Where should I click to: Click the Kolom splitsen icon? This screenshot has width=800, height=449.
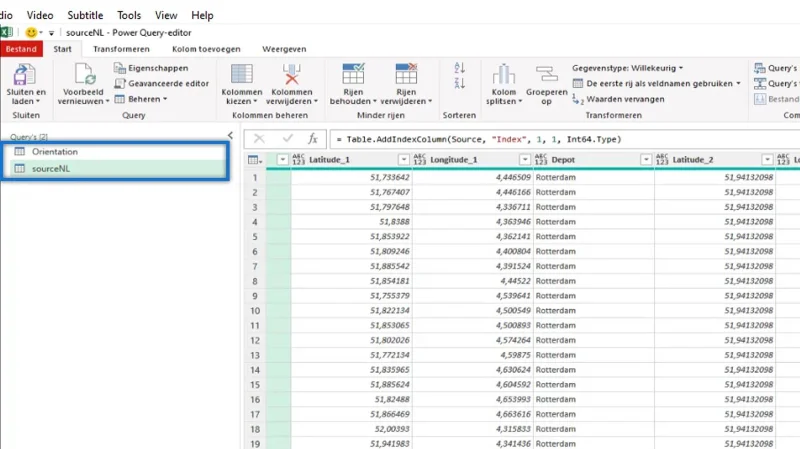click(503, 74)
